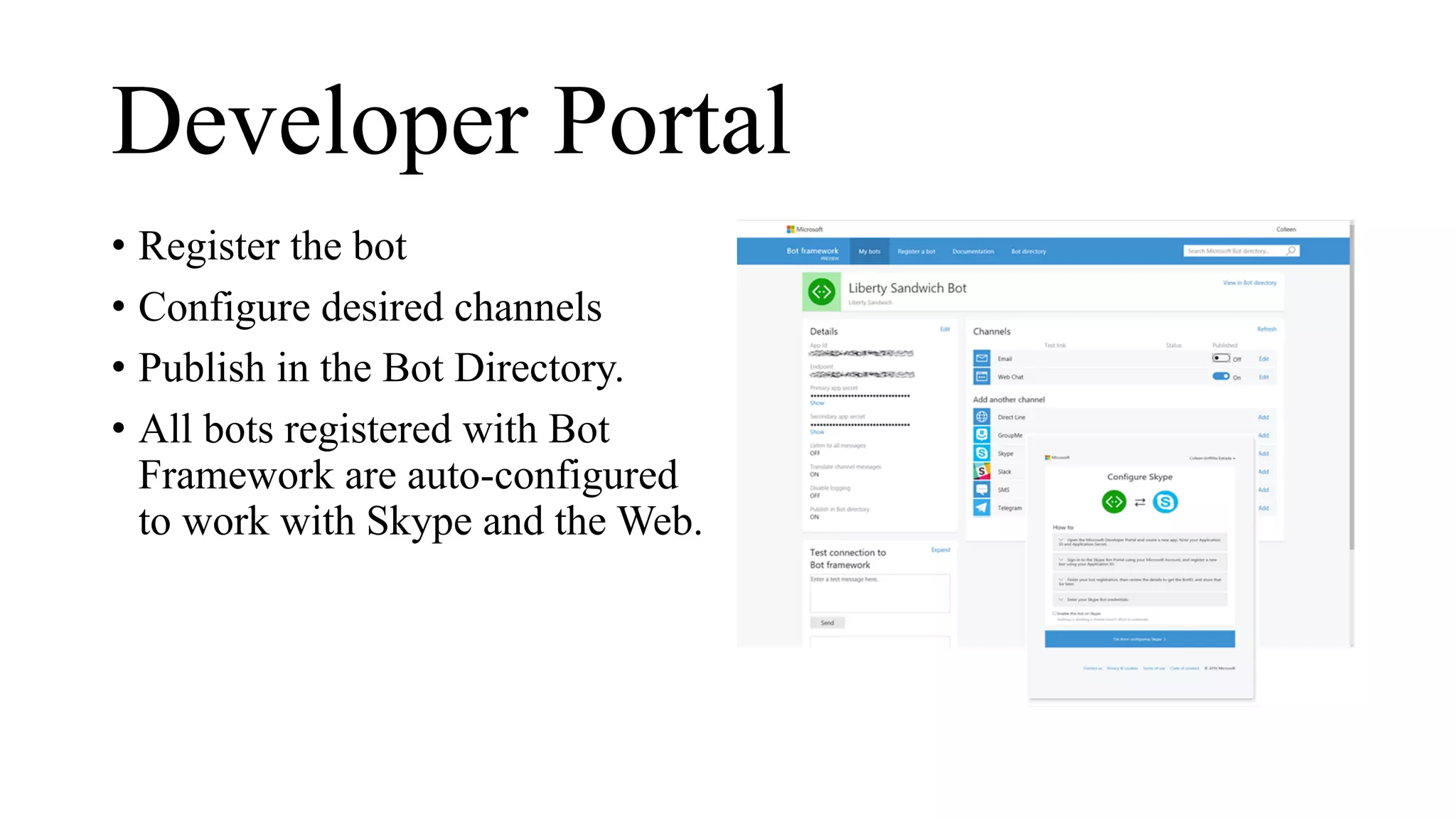Click the Enter a test message box
1456x819 pixels.
(880, 593)
